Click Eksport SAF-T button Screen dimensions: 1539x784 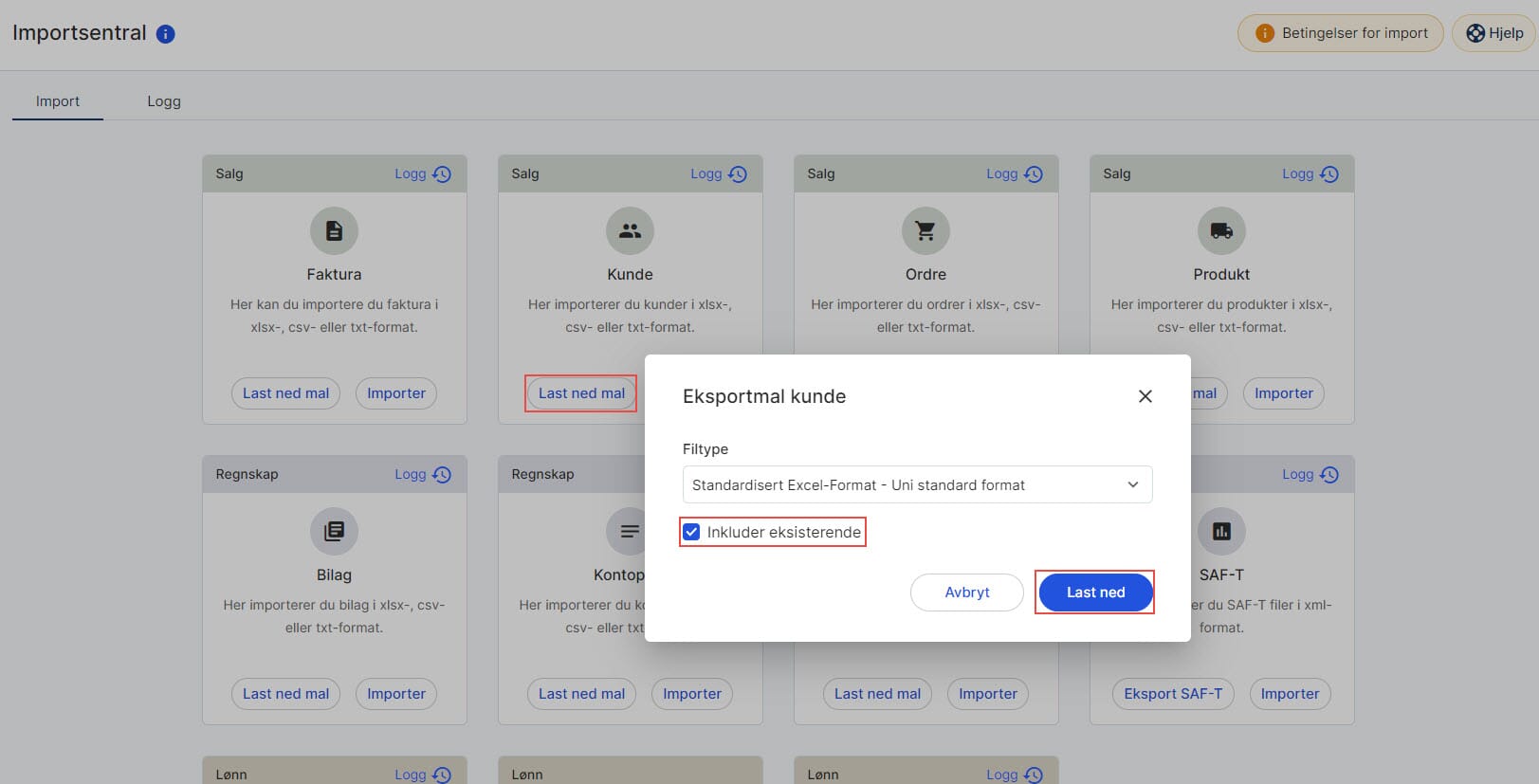pyautogui.click(x=1173, y=694)
